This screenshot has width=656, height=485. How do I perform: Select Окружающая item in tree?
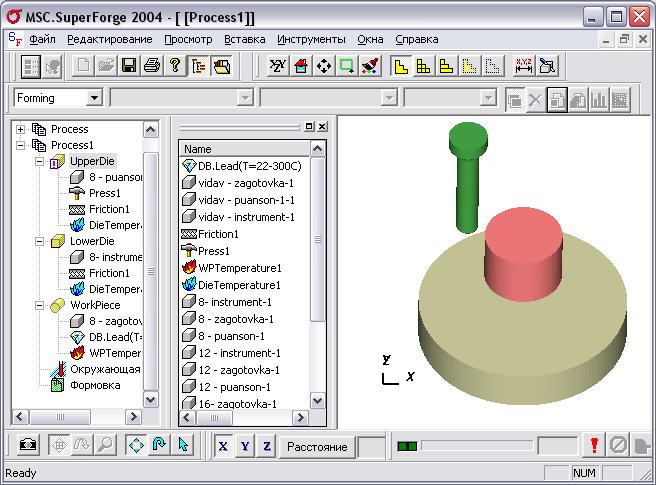[105, 370]
